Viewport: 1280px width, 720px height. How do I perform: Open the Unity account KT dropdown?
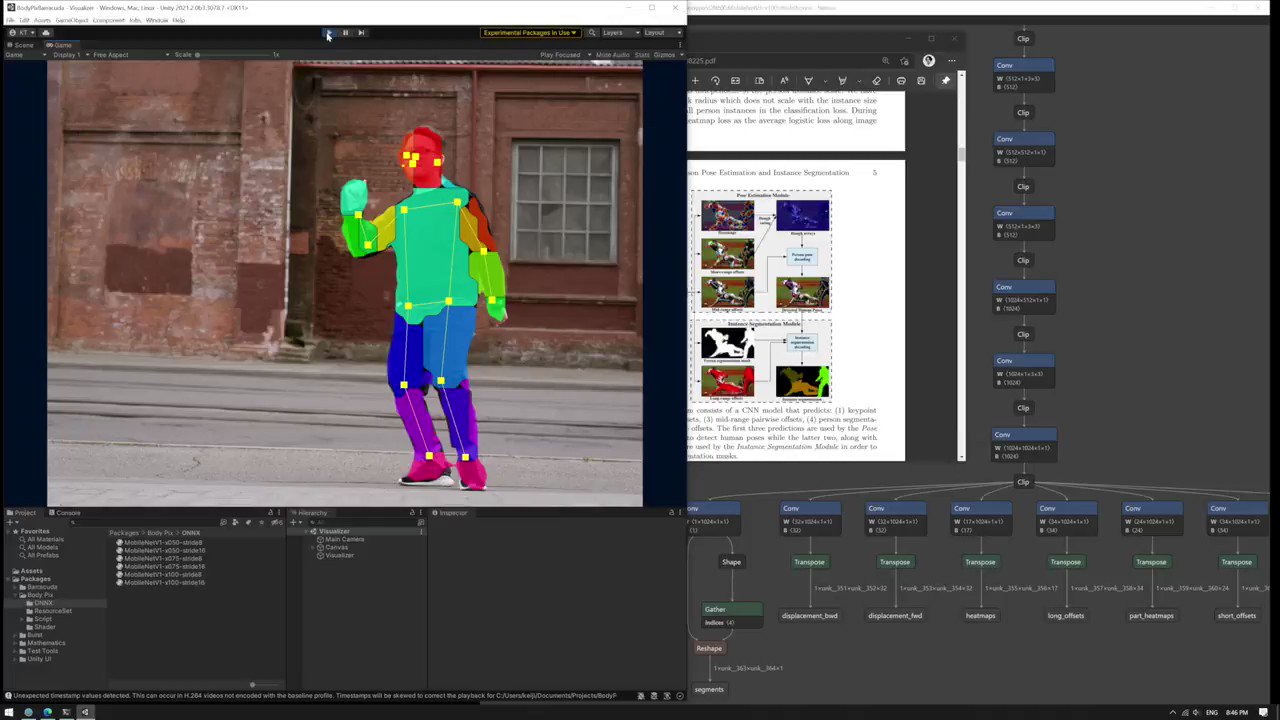(x=22, y=33)
